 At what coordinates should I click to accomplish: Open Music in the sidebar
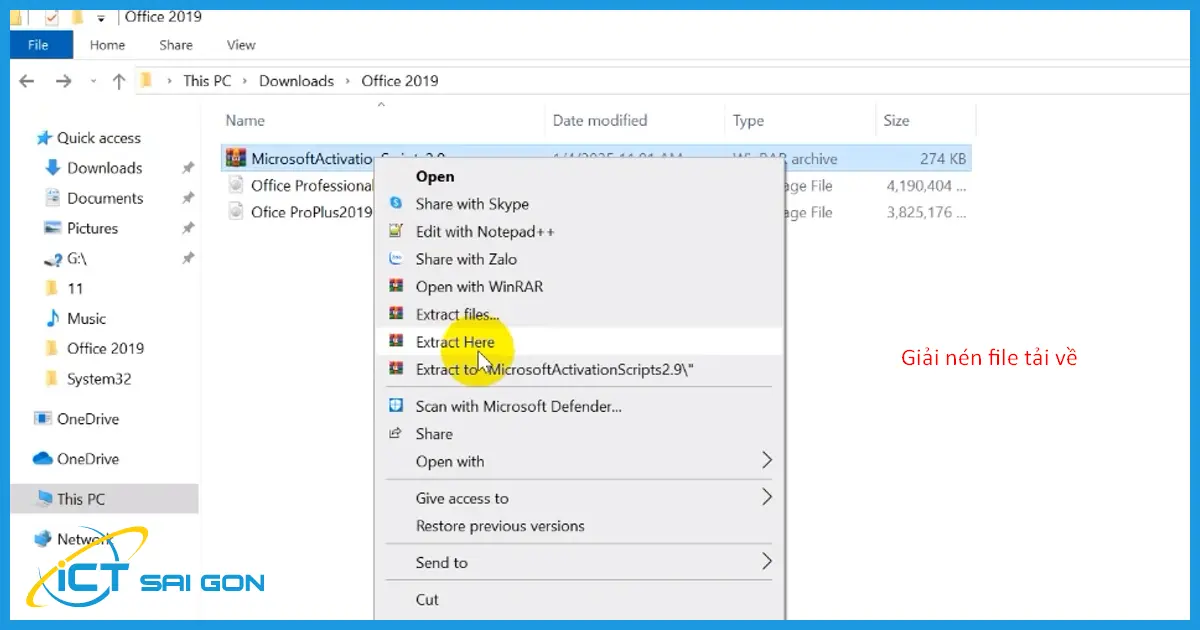pos(86,318)
